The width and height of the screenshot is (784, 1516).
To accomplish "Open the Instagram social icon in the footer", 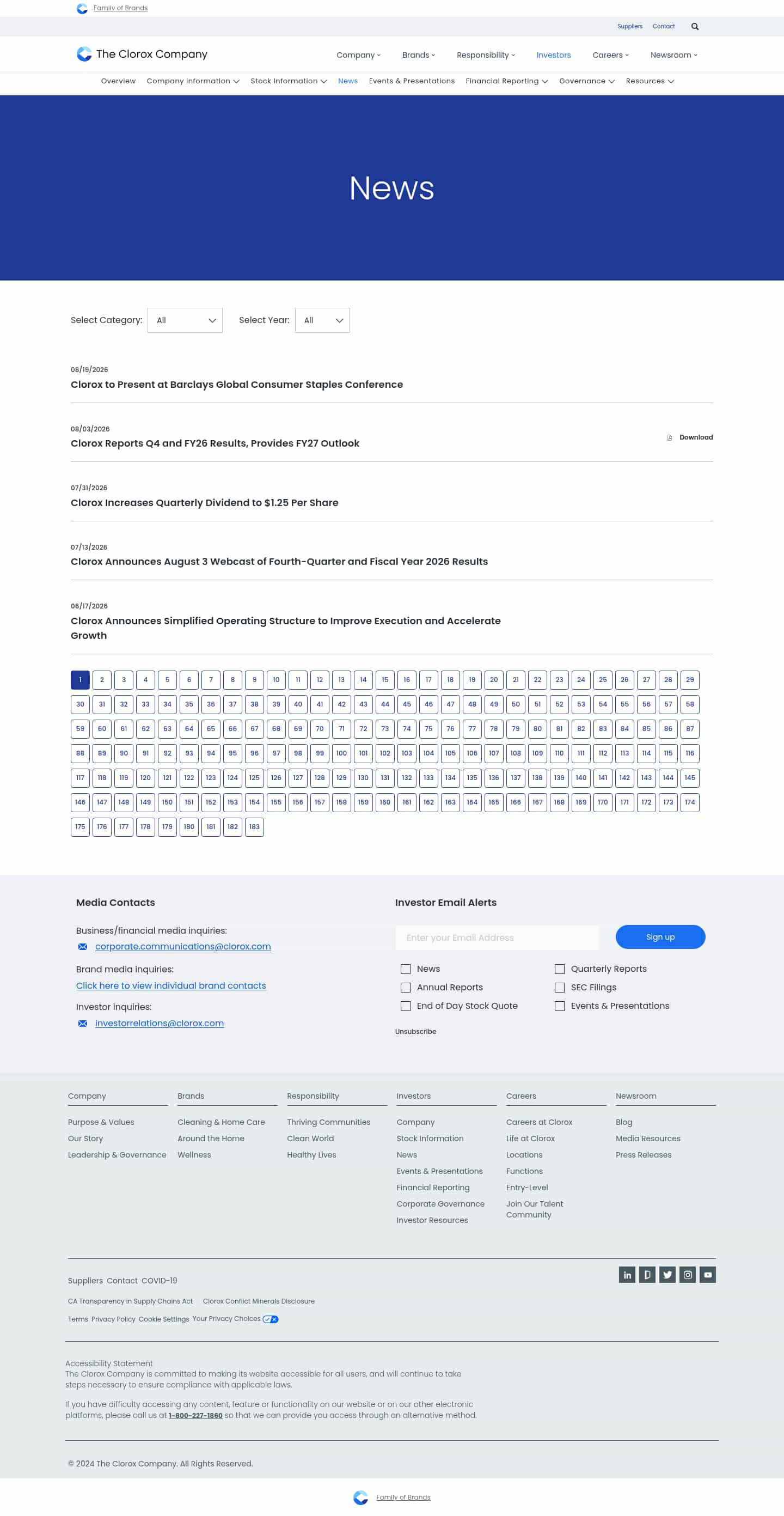I will (x=688, y=1275).
